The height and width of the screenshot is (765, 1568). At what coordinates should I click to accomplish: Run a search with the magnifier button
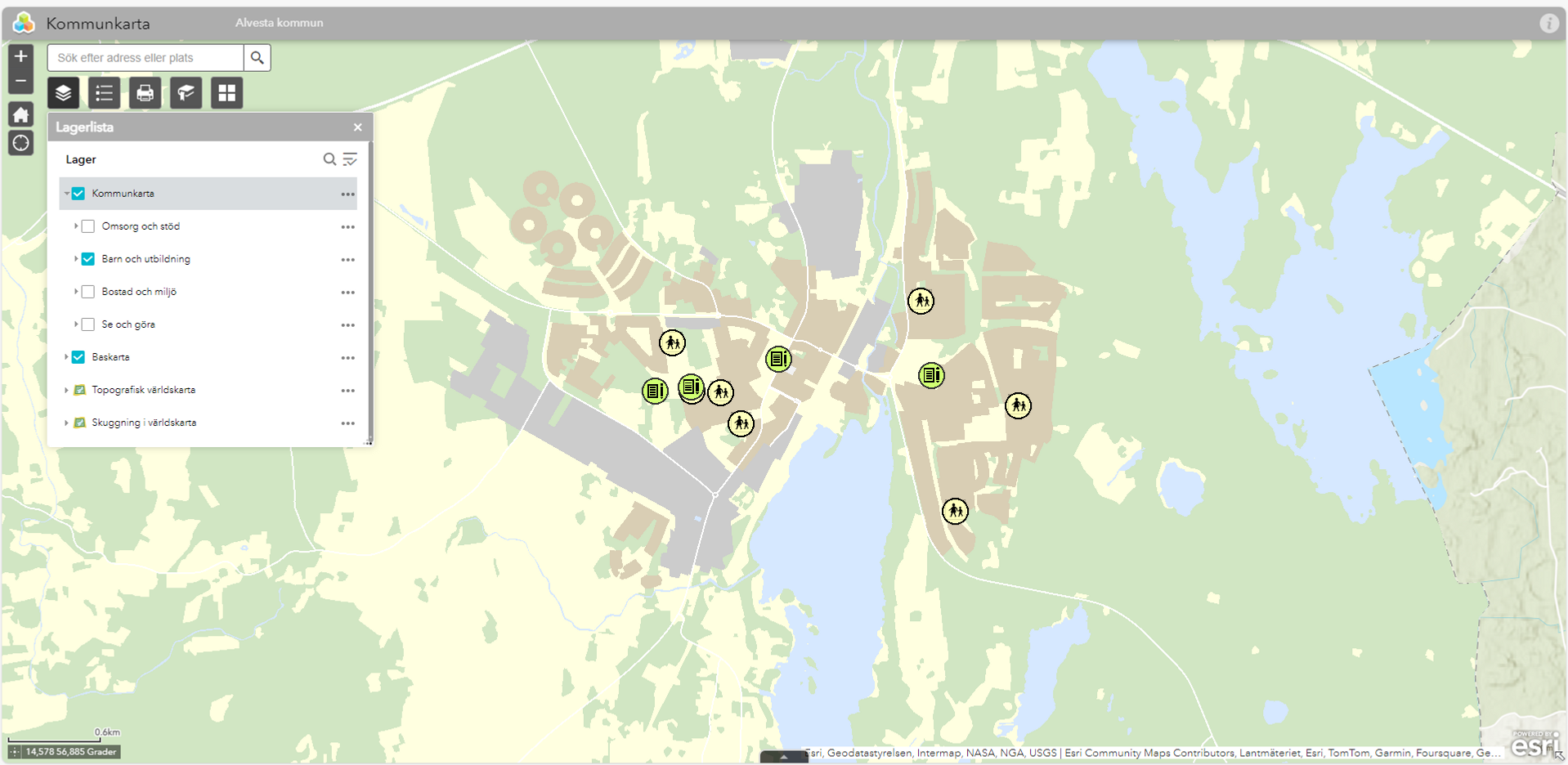point(257,57)
